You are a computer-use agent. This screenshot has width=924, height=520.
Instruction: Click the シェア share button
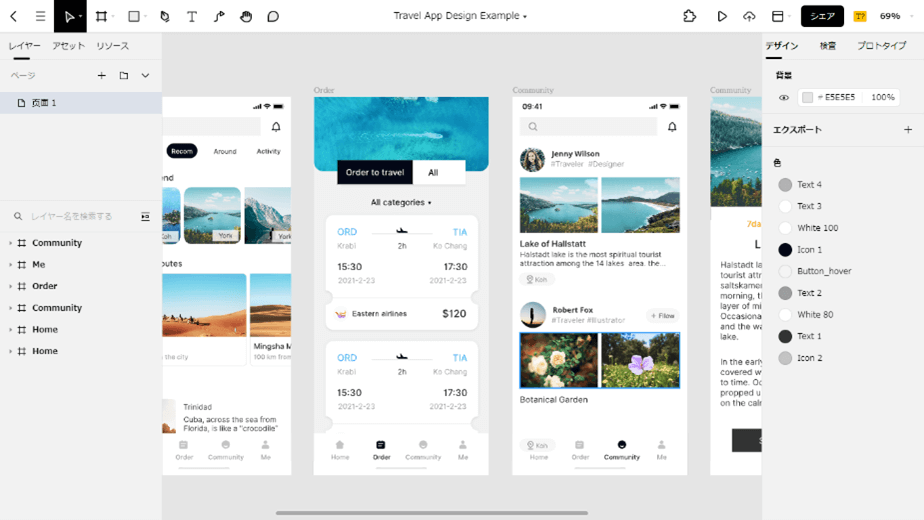[822, 16]
